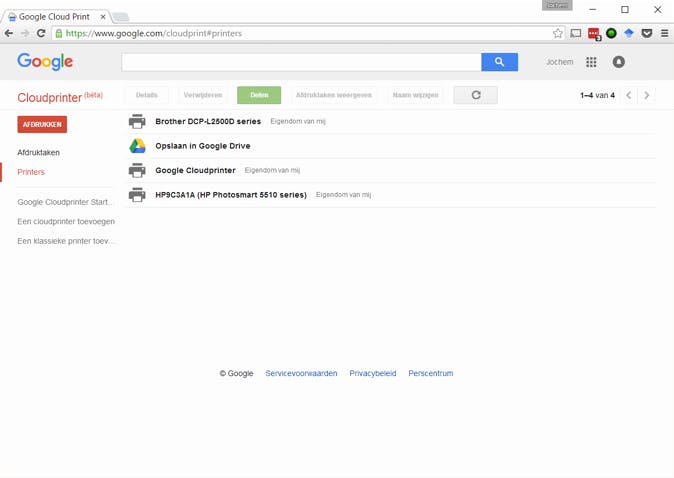This screenshot has height=478, width=674.
Task: Click the blue search magnifier button
Action: click(x=499, y=62)
